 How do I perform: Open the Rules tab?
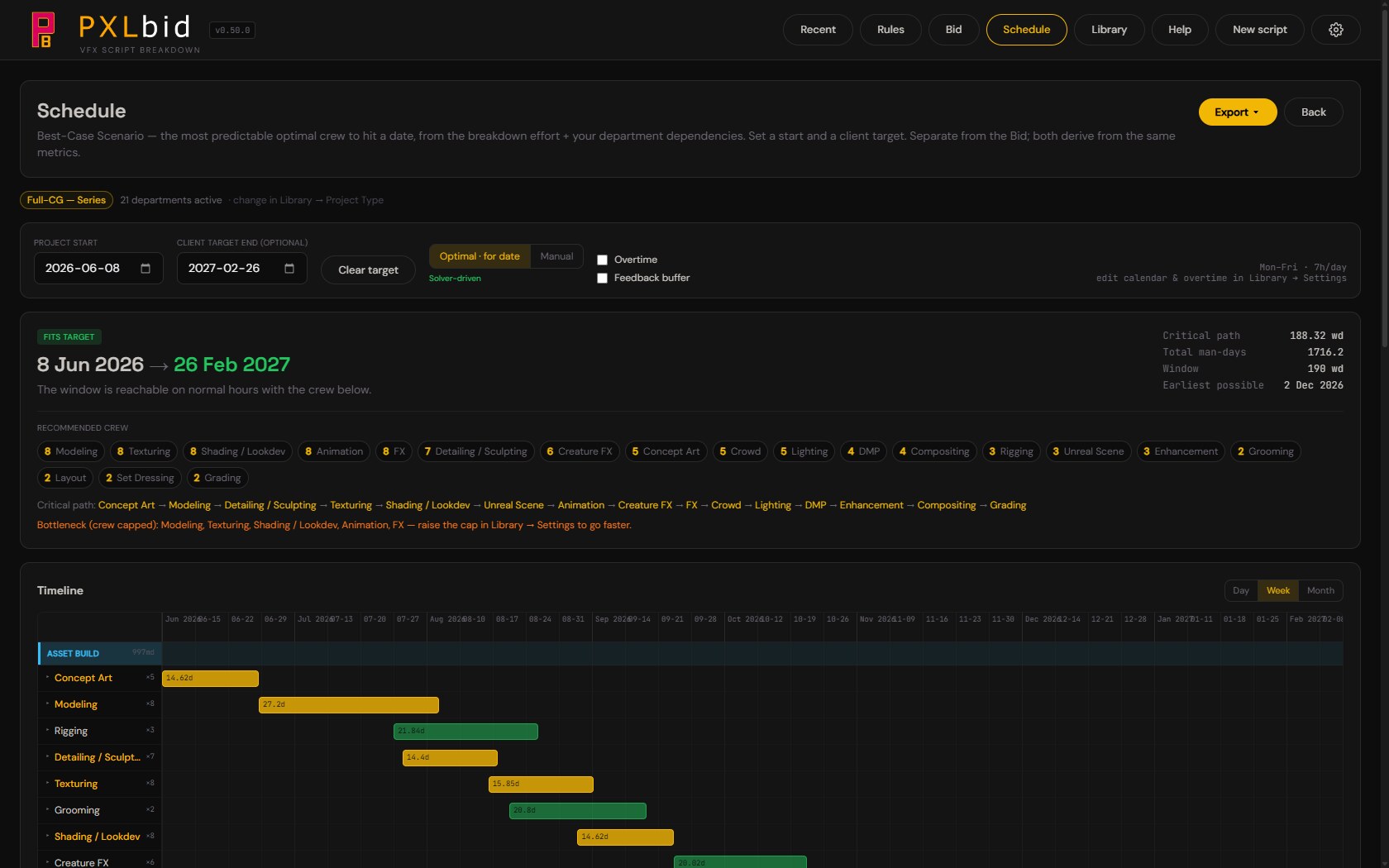(x=890, y=30)
